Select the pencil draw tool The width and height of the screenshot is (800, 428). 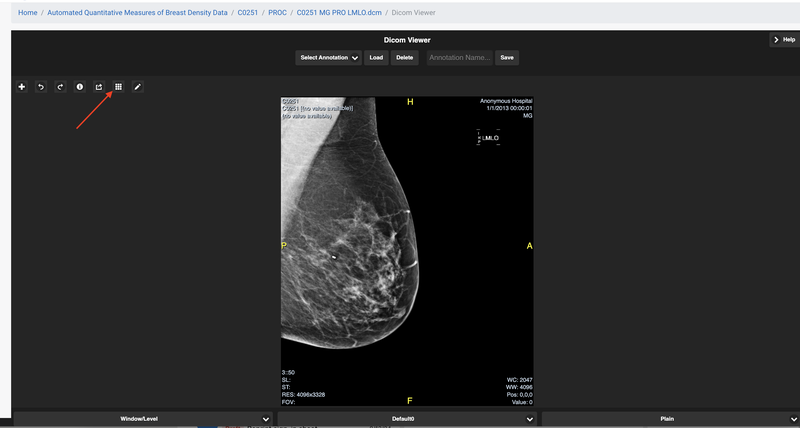coord(138,87)
